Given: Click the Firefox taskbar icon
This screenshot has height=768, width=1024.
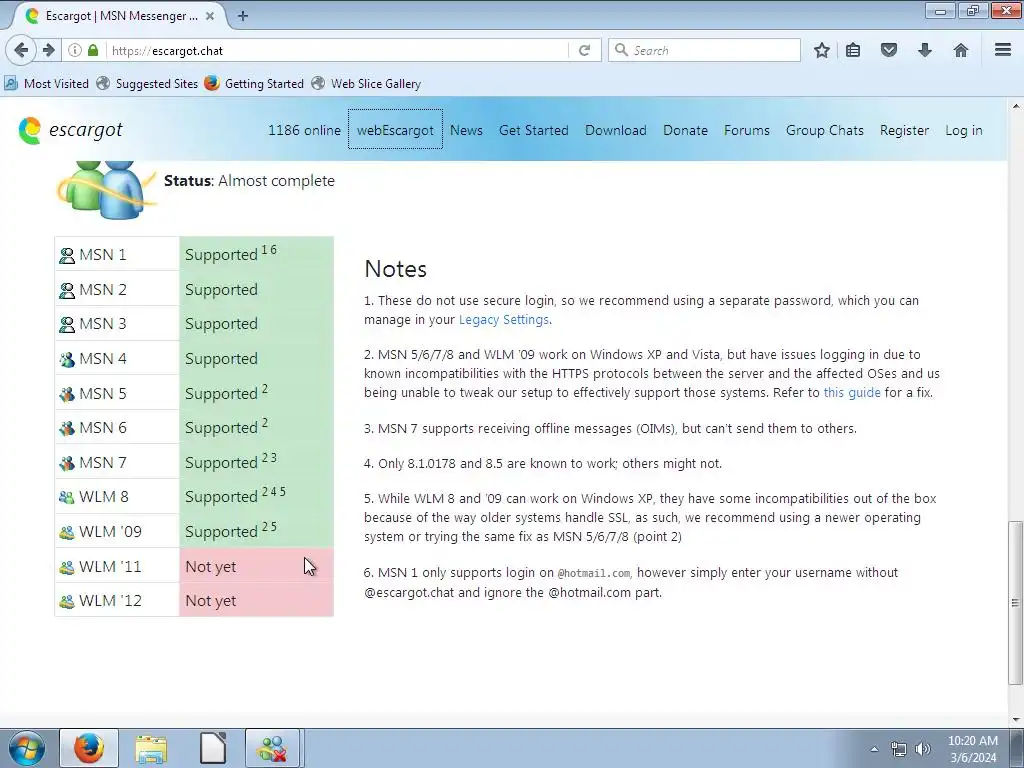Looking at the screenshot, I should 89,748.
